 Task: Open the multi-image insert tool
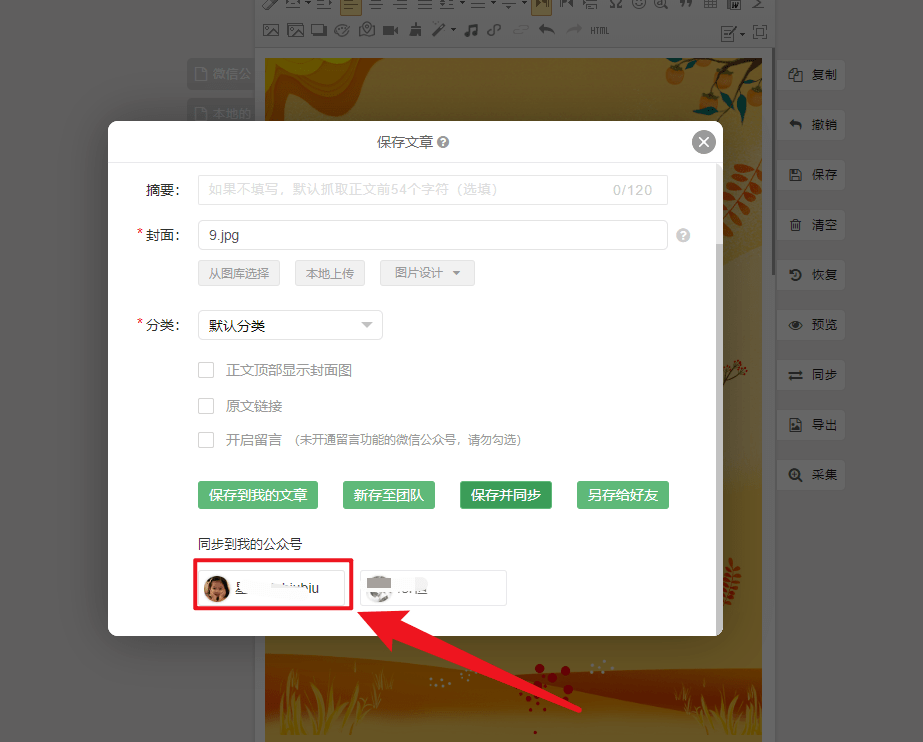point(296,31)
